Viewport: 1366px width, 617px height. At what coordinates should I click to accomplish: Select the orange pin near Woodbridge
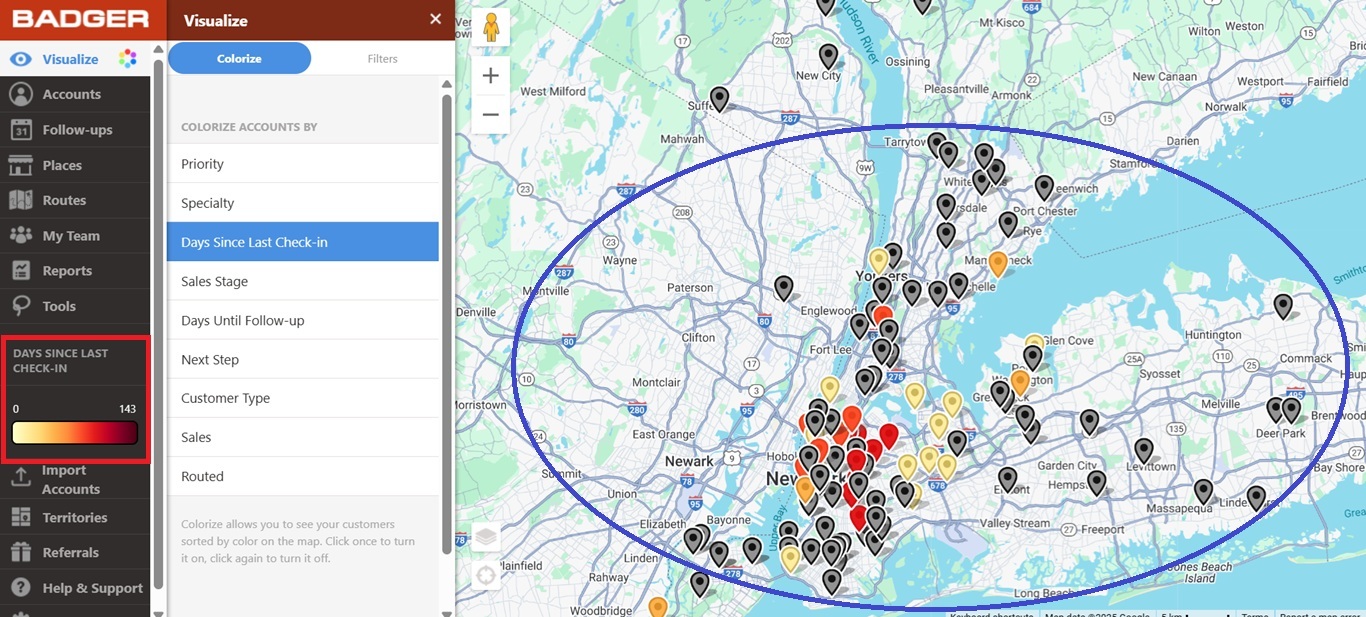point(658,607)
